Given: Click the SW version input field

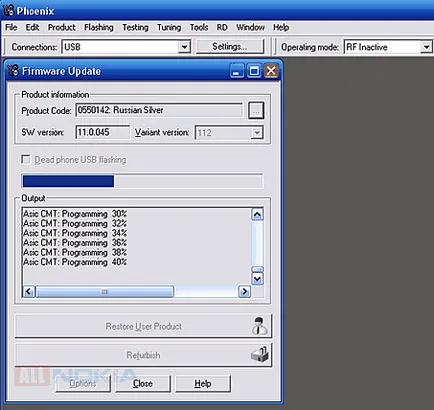Looking at the screenshot, I should pyautogui.click(x=102, y=132).
